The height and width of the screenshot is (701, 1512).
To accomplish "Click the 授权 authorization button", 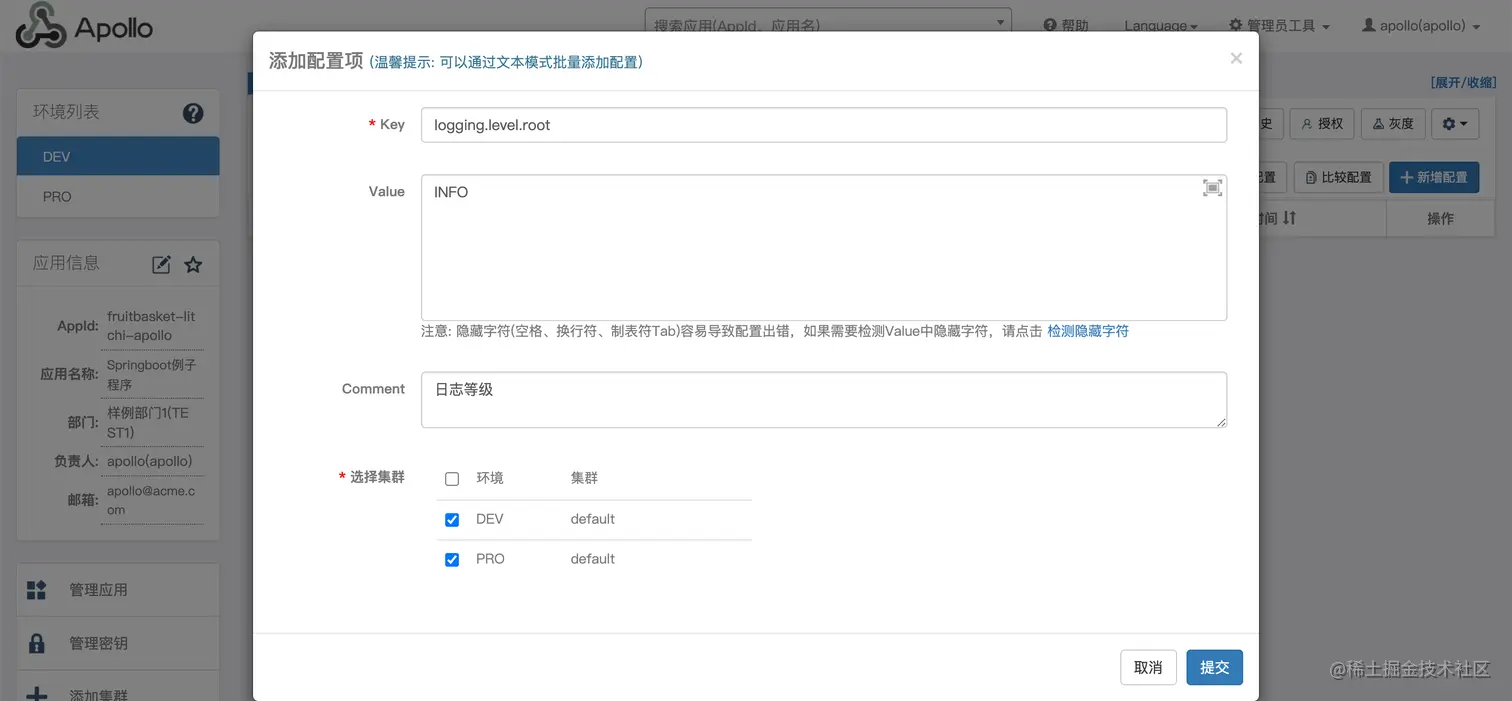I will [1322, 123].
